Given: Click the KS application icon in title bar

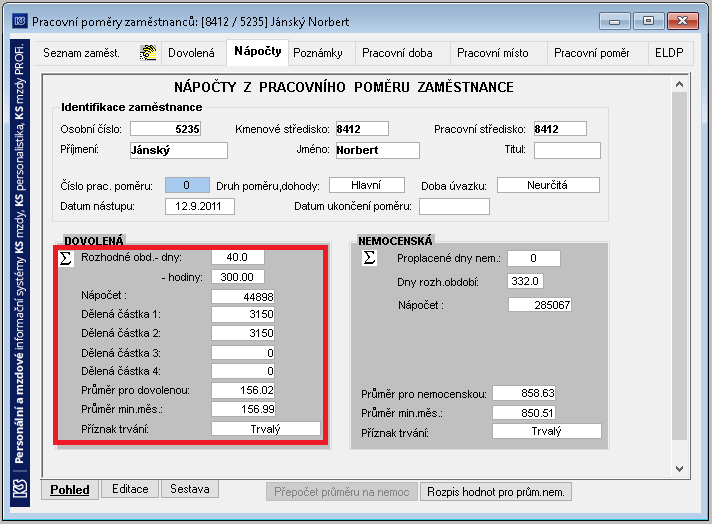Looking at the screenshot, I should click(x=20, y=21).
